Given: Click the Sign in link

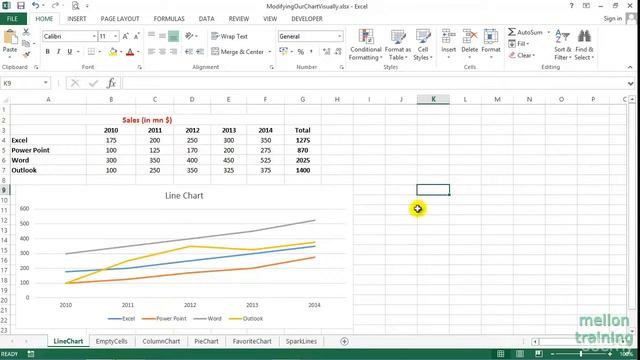Looking at the screenshot, I should pos(612,19).
